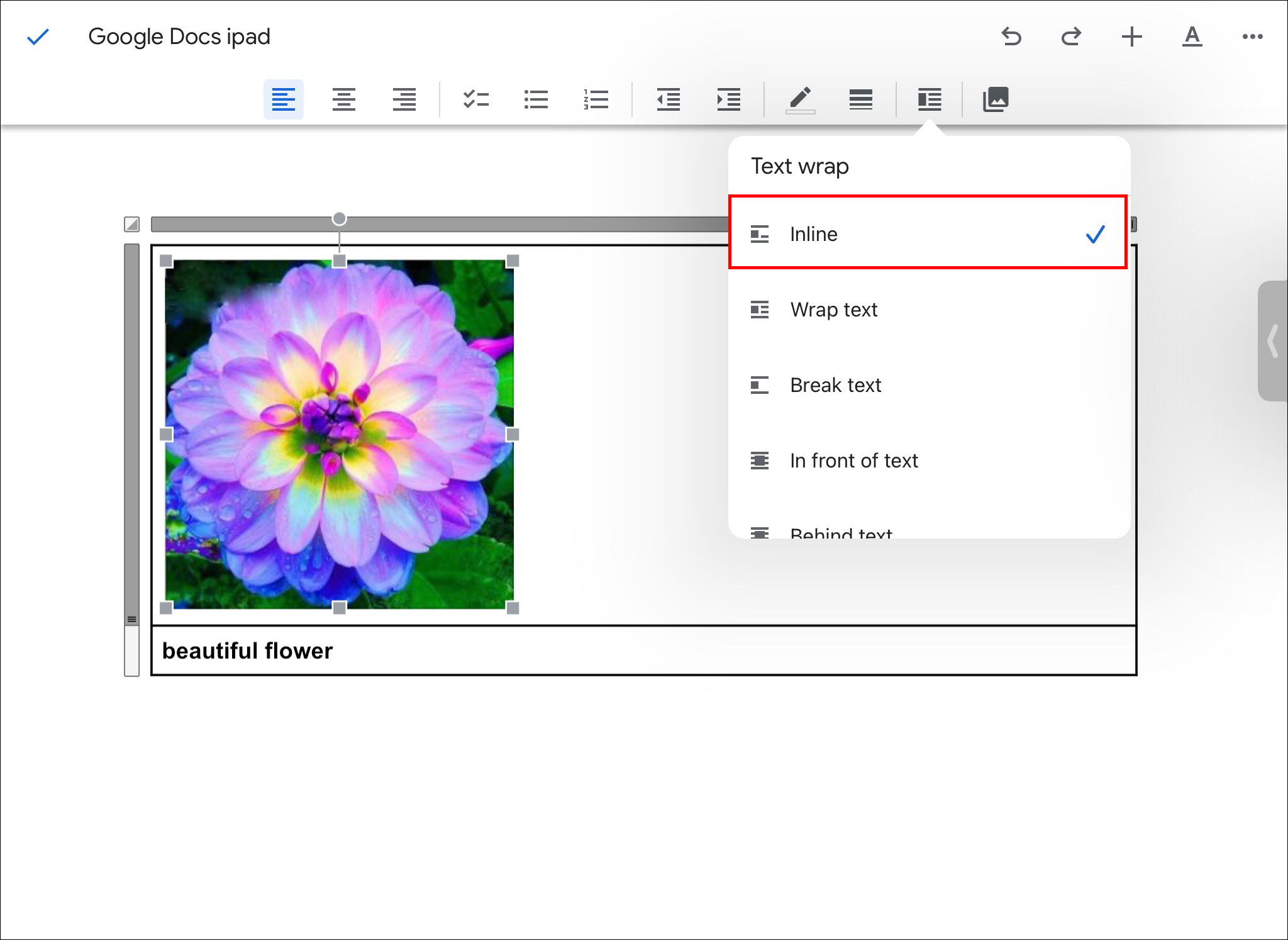
Task: Click the undo arrow icon
Action: 1011,36
